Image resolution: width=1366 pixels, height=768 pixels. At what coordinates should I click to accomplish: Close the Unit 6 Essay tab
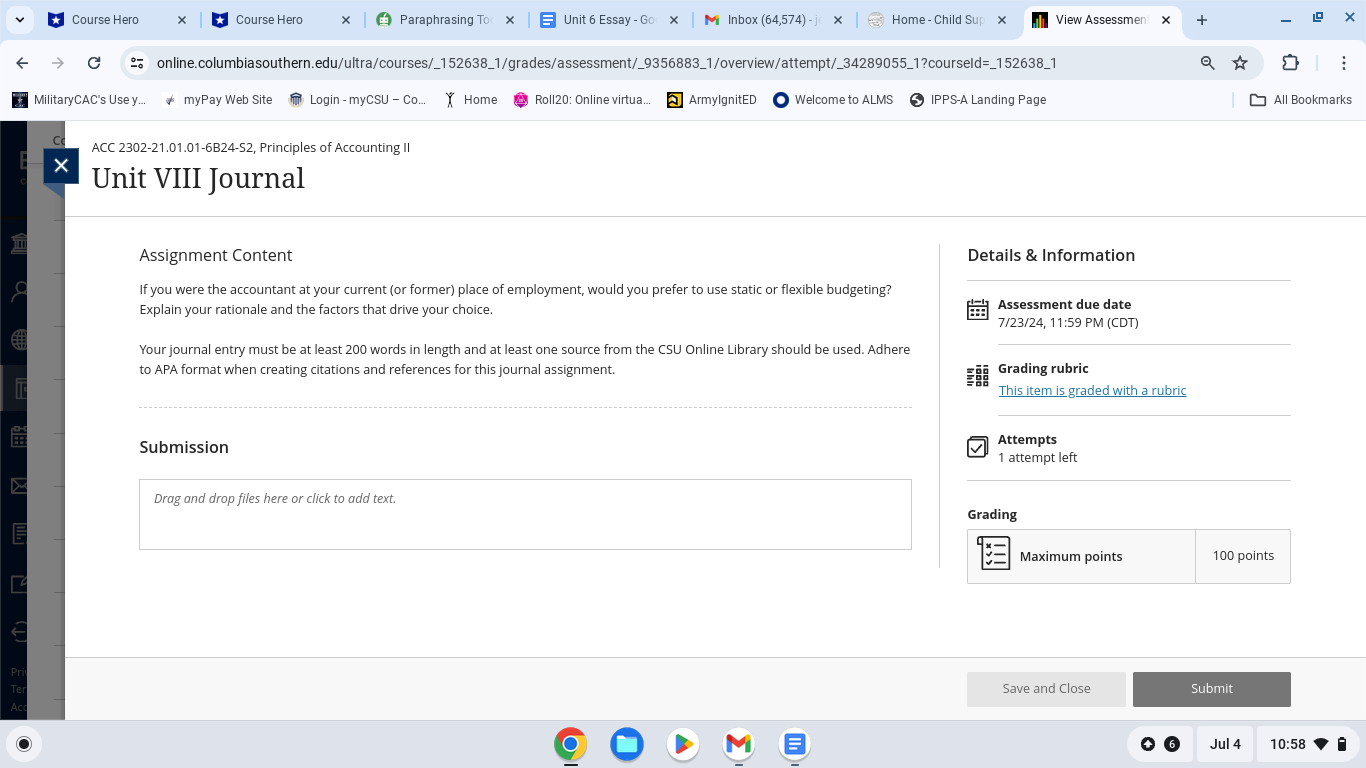tap(674, 20)
